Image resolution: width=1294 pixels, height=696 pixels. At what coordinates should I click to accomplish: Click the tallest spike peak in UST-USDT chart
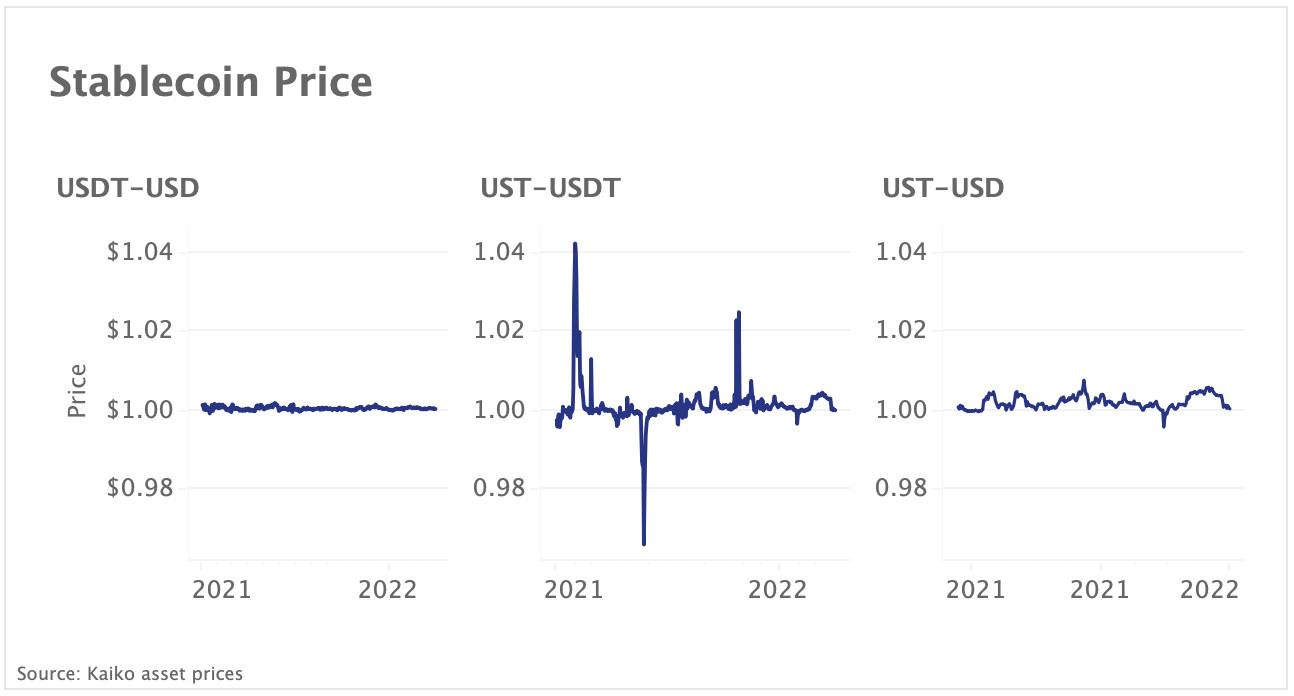tap(575, 244)
